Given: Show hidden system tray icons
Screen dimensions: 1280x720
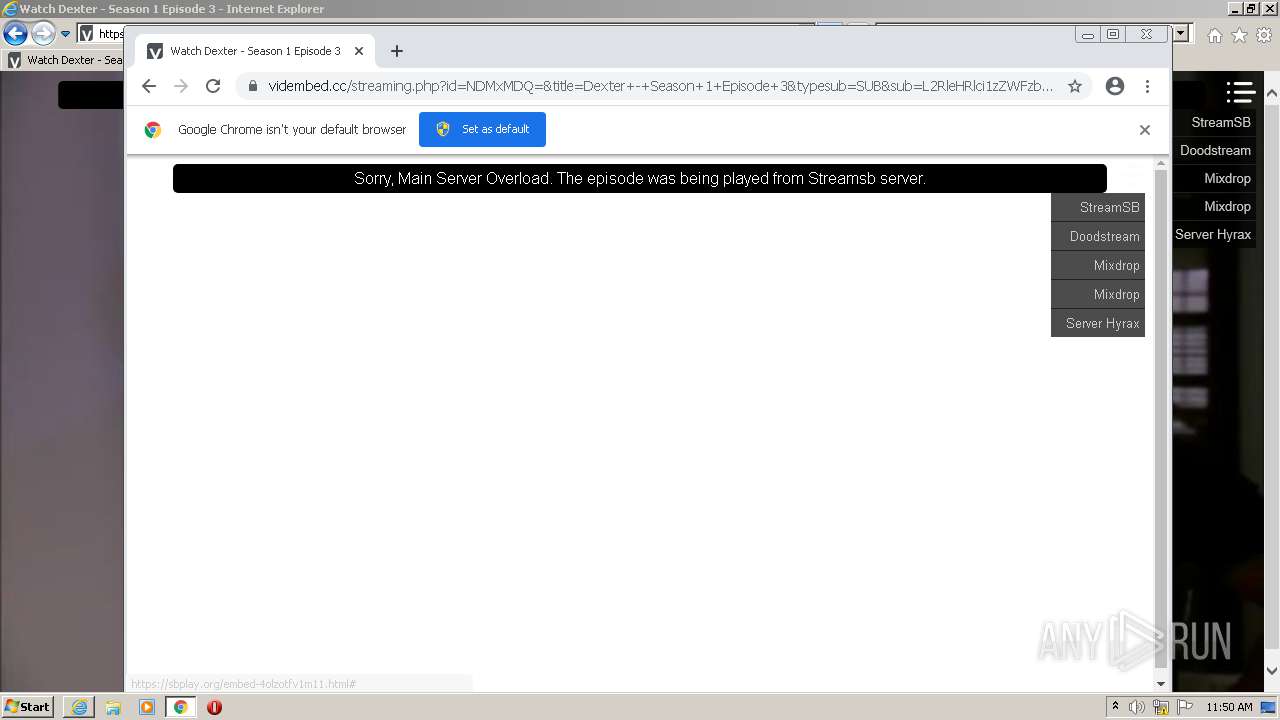Looking at the screenshot, I should click(1115, 707).
